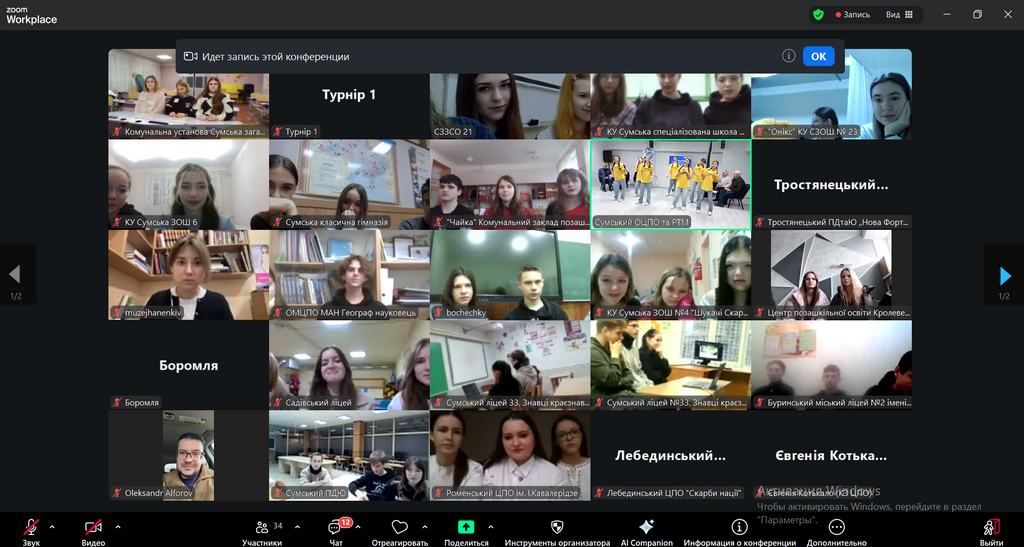Image resolution: width=1024 pixels, height=547 pixels.
Task: Open the Вид view layout menu
Action: [897, 15]
